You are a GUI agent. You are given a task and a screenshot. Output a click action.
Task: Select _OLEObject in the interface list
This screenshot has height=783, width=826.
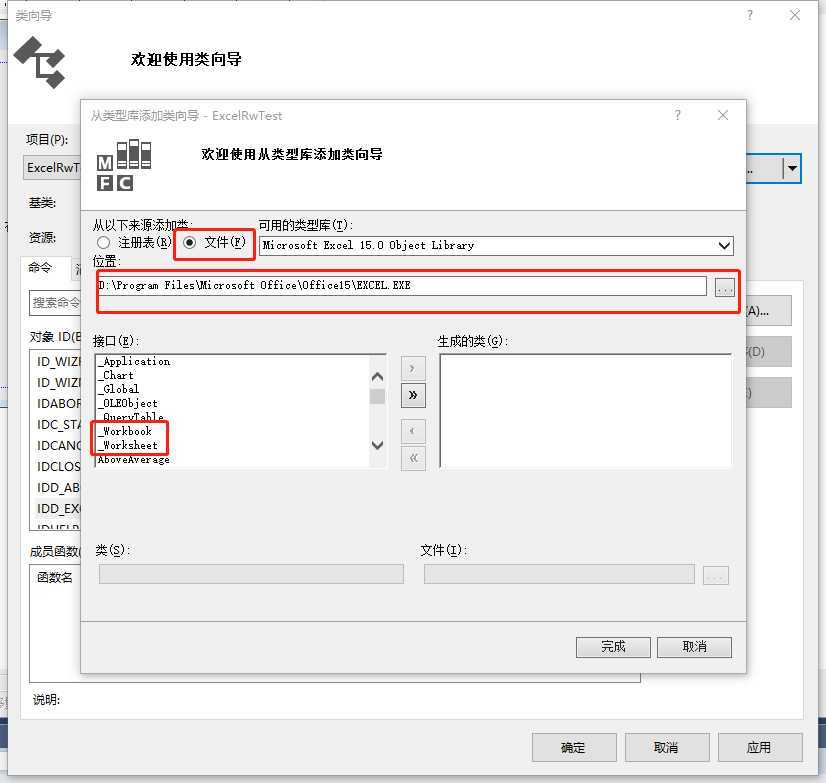tap(127, 403)
